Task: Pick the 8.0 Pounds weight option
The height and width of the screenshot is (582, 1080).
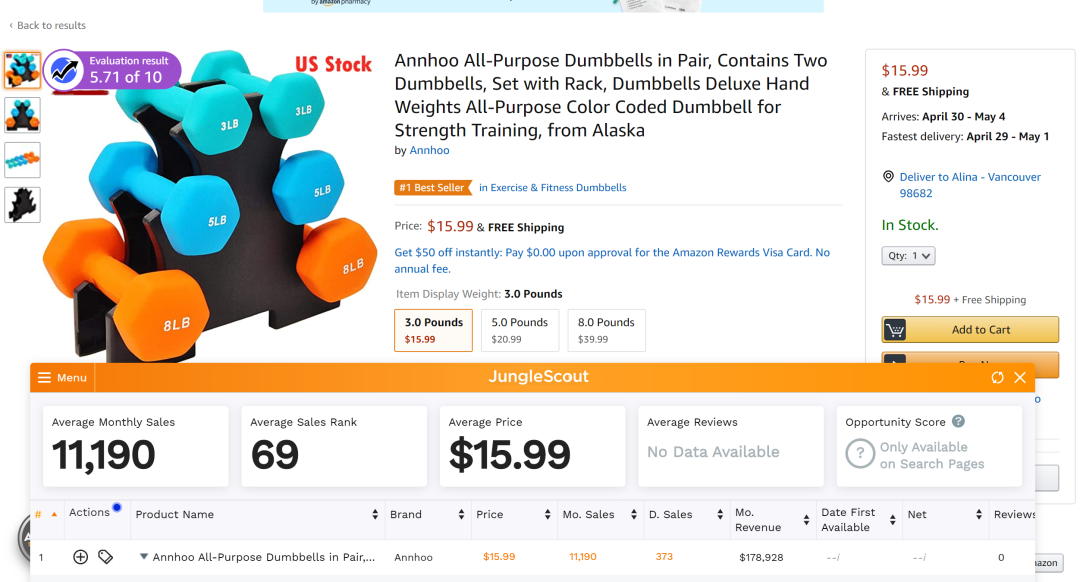Action: (x=606, y=330)
